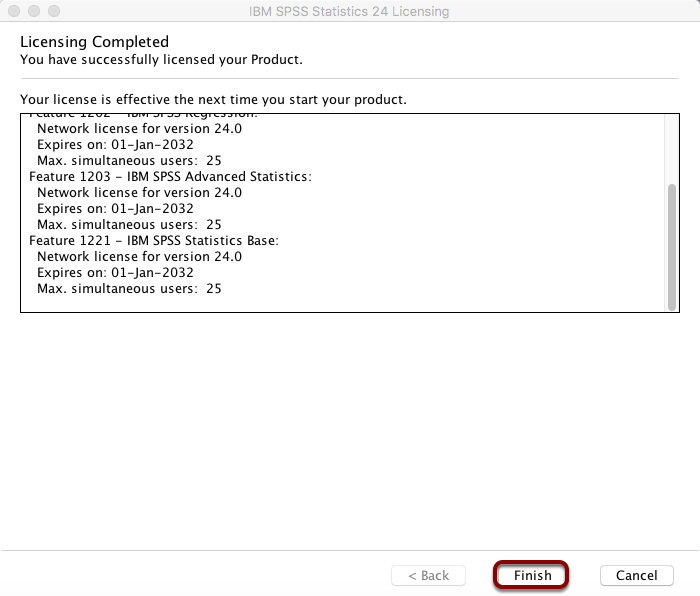The height and width of the screenshot is (596, 700).
Task: Click Network license line under Advanced Statistics
Action: click(139, 192)
